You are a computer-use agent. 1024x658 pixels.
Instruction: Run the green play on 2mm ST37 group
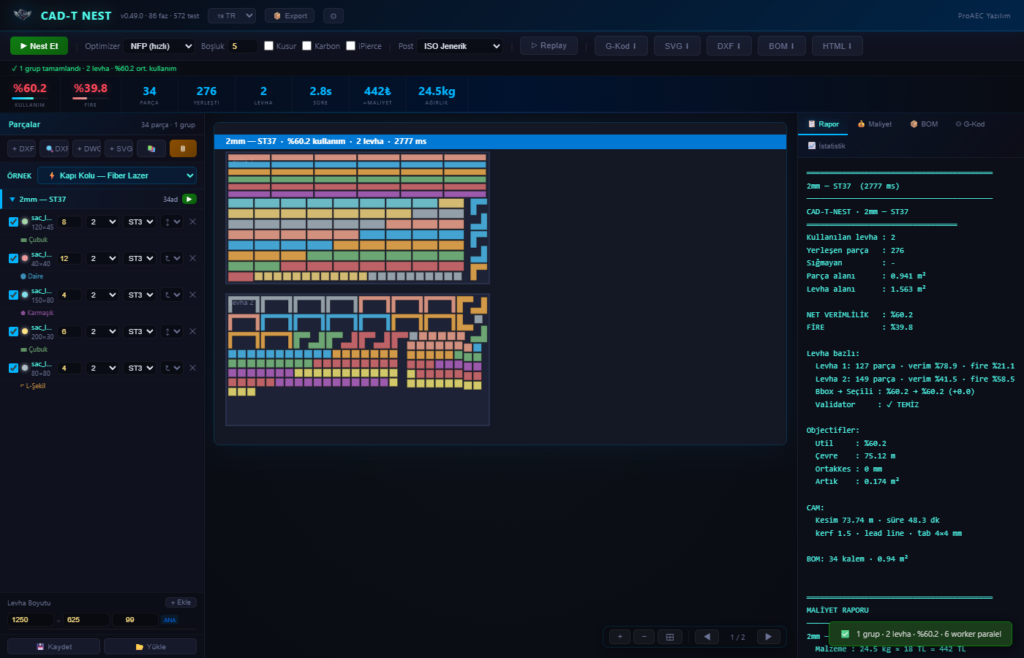tap(189, 199)
